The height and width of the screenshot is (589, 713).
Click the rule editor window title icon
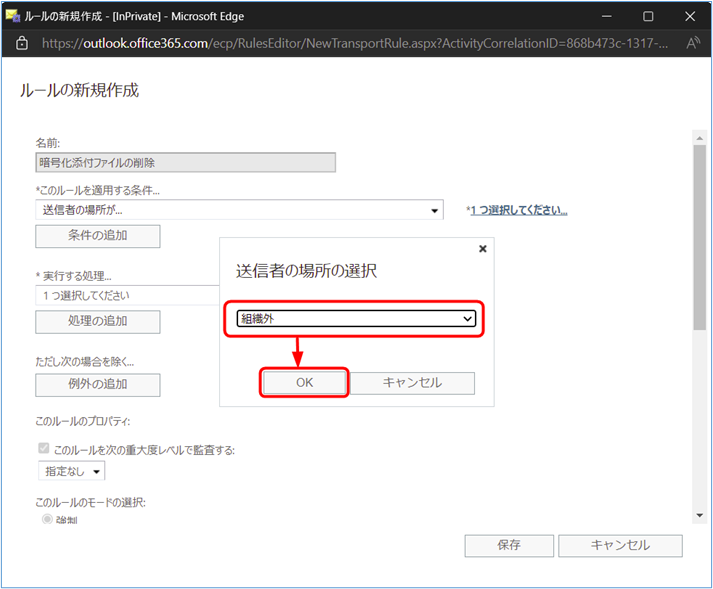pyautogui.click(x=13, y=16)
